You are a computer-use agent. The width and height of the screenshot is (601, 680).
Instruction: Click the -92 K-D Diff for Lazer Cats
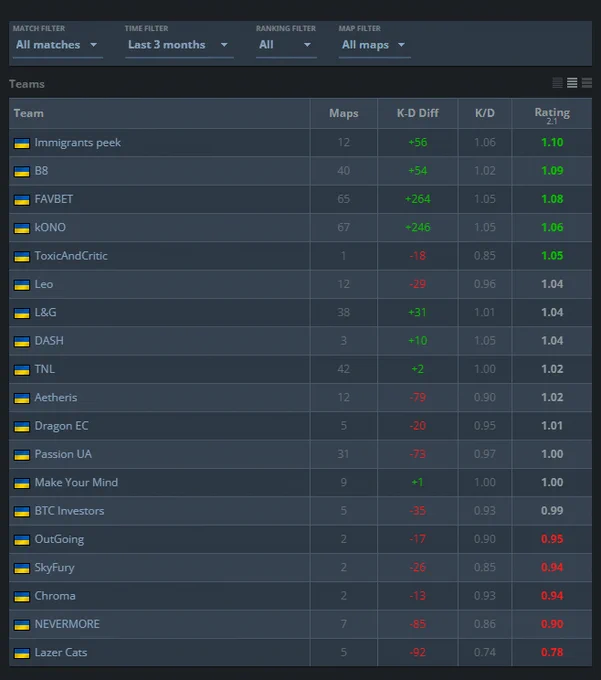coord(418,652)
